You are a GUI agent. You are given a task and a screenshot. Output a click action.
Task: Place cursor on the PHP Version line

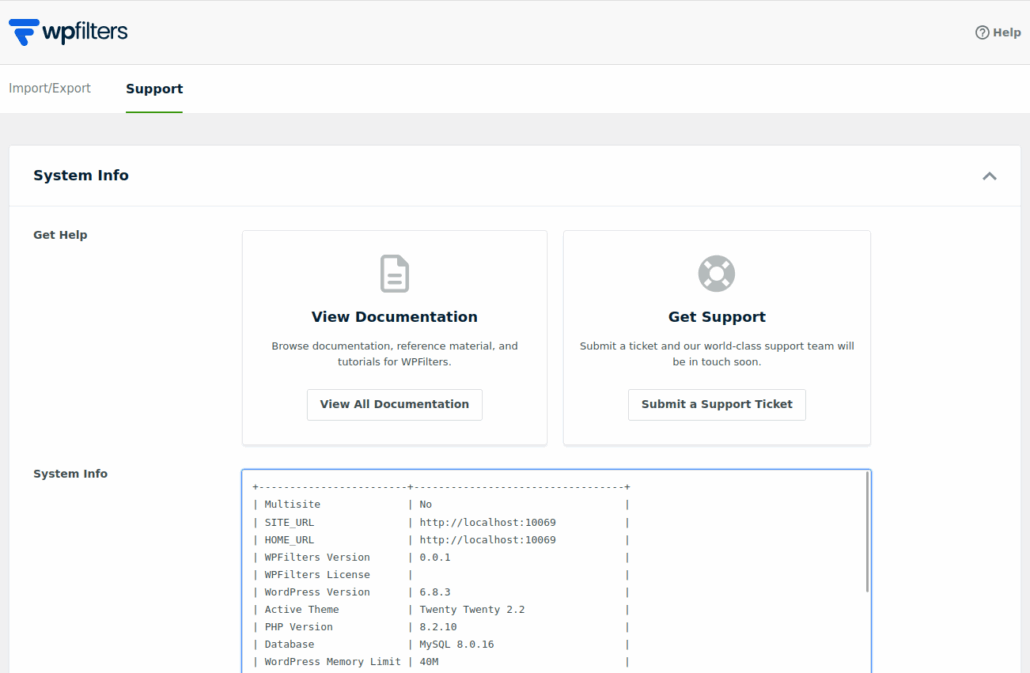(x=440, y=627)
